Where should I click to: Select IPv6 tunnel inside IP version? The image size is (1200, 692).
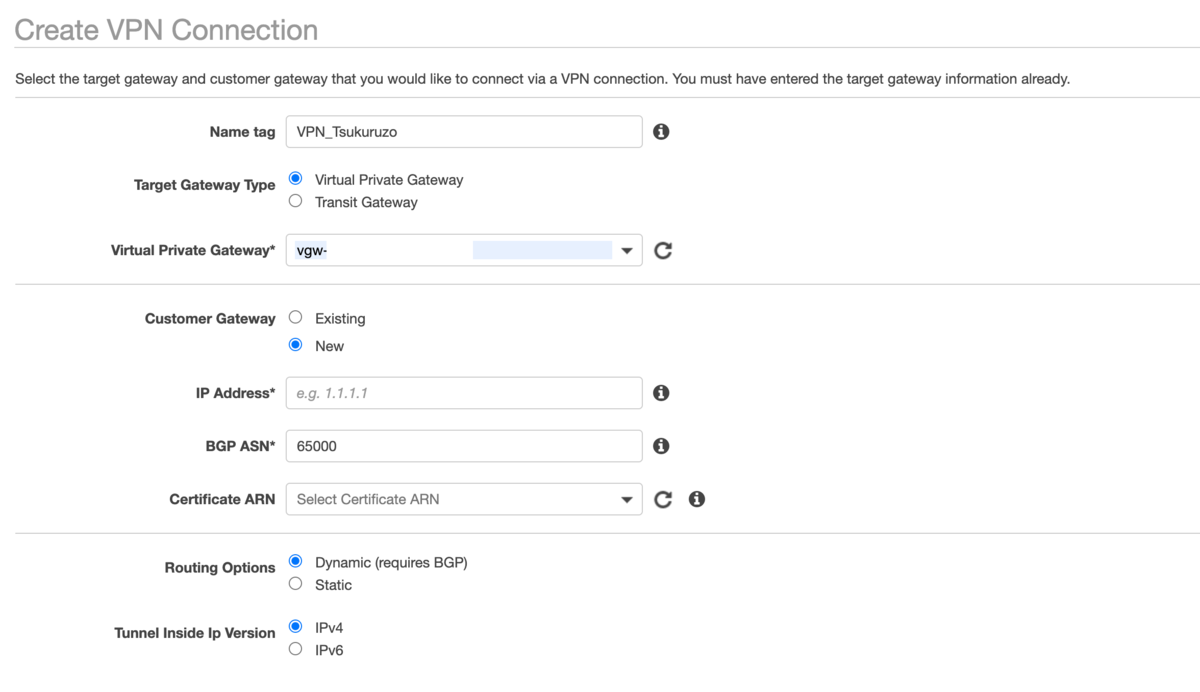click(x=295, y=649)
